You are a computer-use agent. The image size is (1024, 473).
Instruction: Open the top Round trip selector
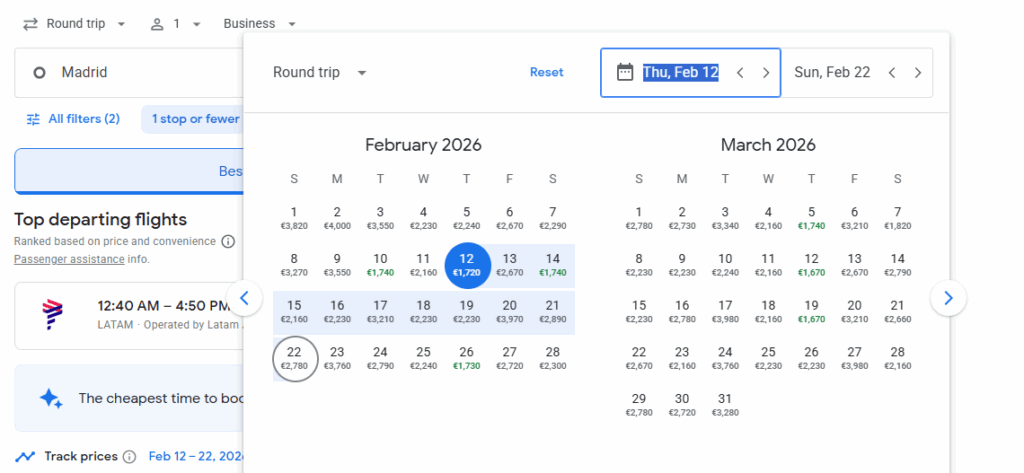coord(74,23)
